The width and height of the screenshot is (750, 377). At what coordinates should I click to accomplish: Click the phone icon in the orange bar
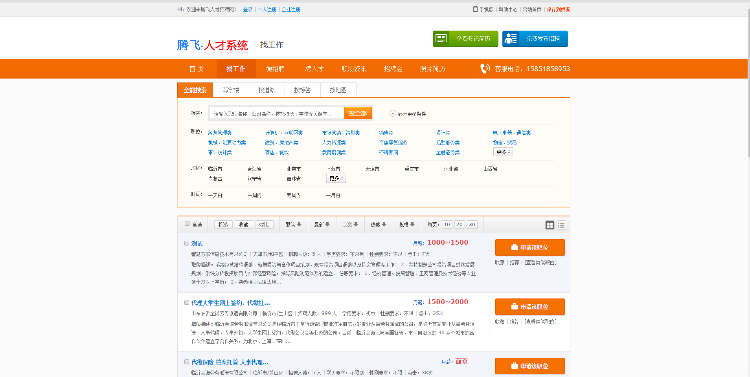click(485, 68)
